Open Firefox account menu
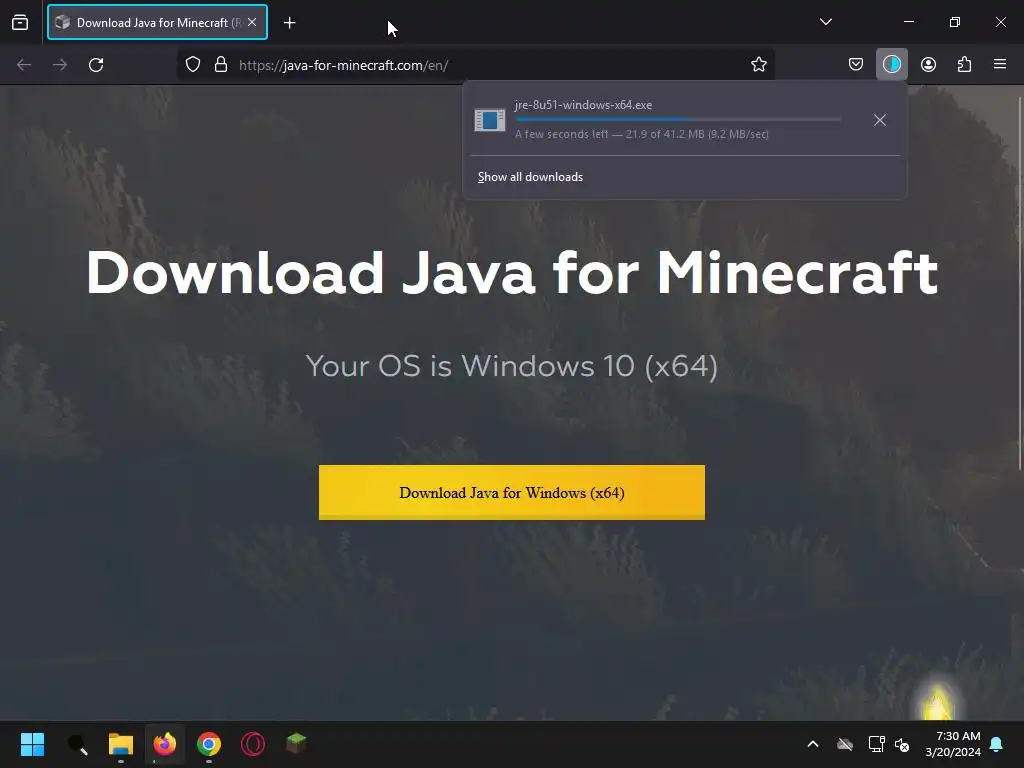Viewport: 1024px width, 768px height. pos(928,64)
